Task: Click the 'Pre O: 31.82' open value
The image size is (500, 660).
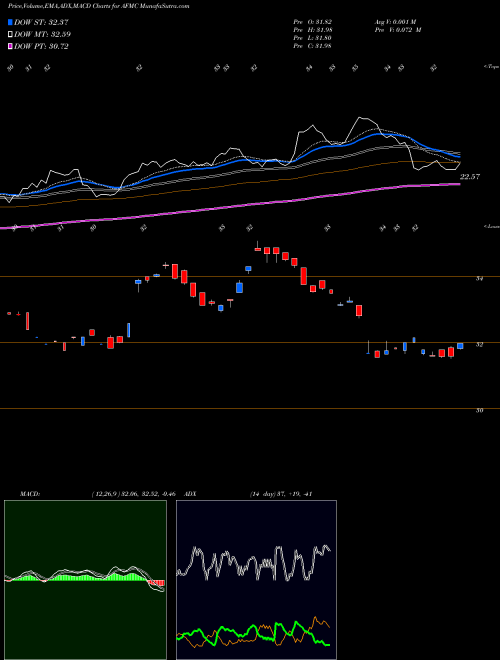Action: (313, 22)
